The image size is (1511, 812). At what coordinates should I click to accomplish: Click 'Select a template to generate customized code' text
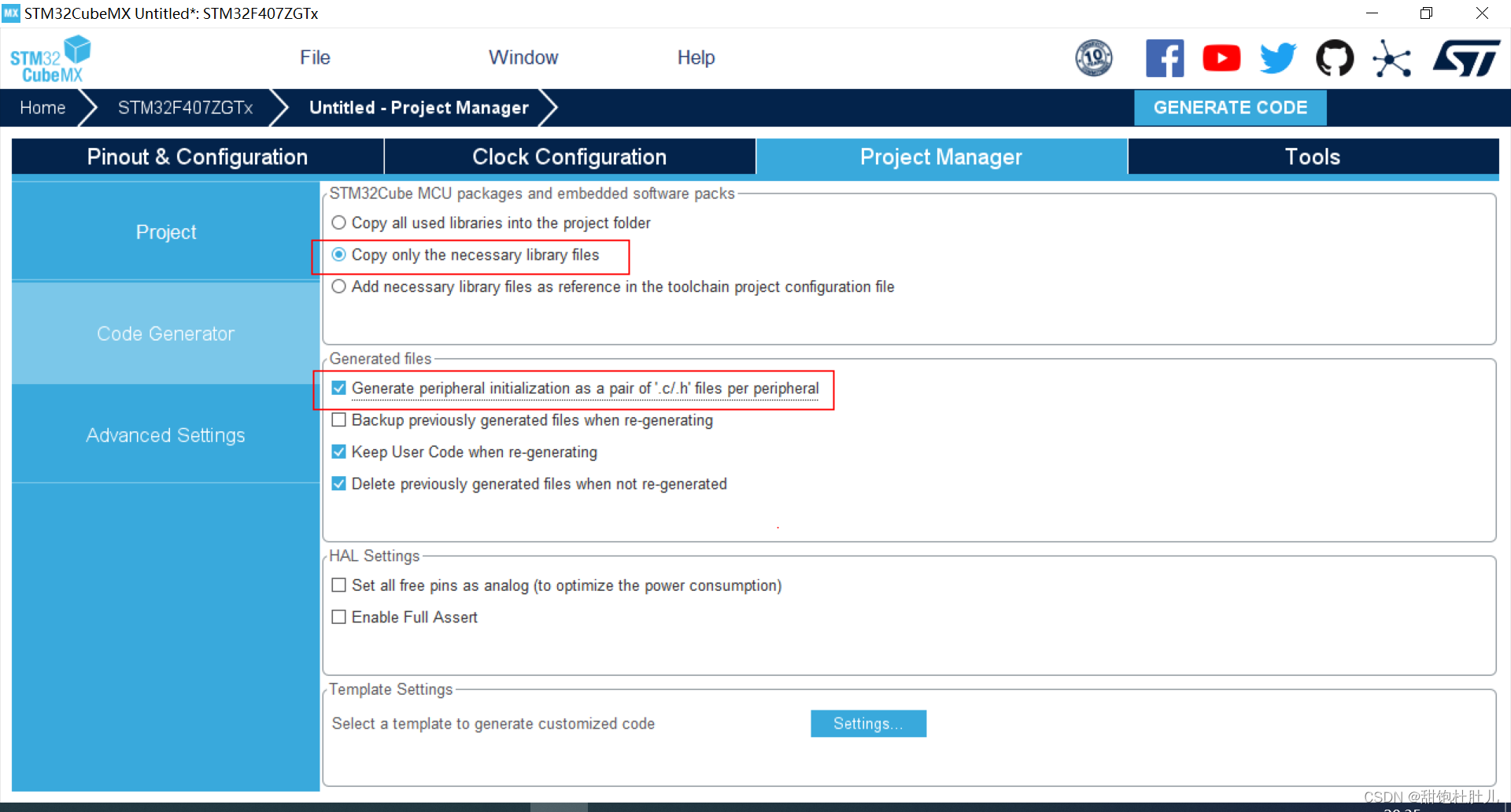(x=493, y=724)
